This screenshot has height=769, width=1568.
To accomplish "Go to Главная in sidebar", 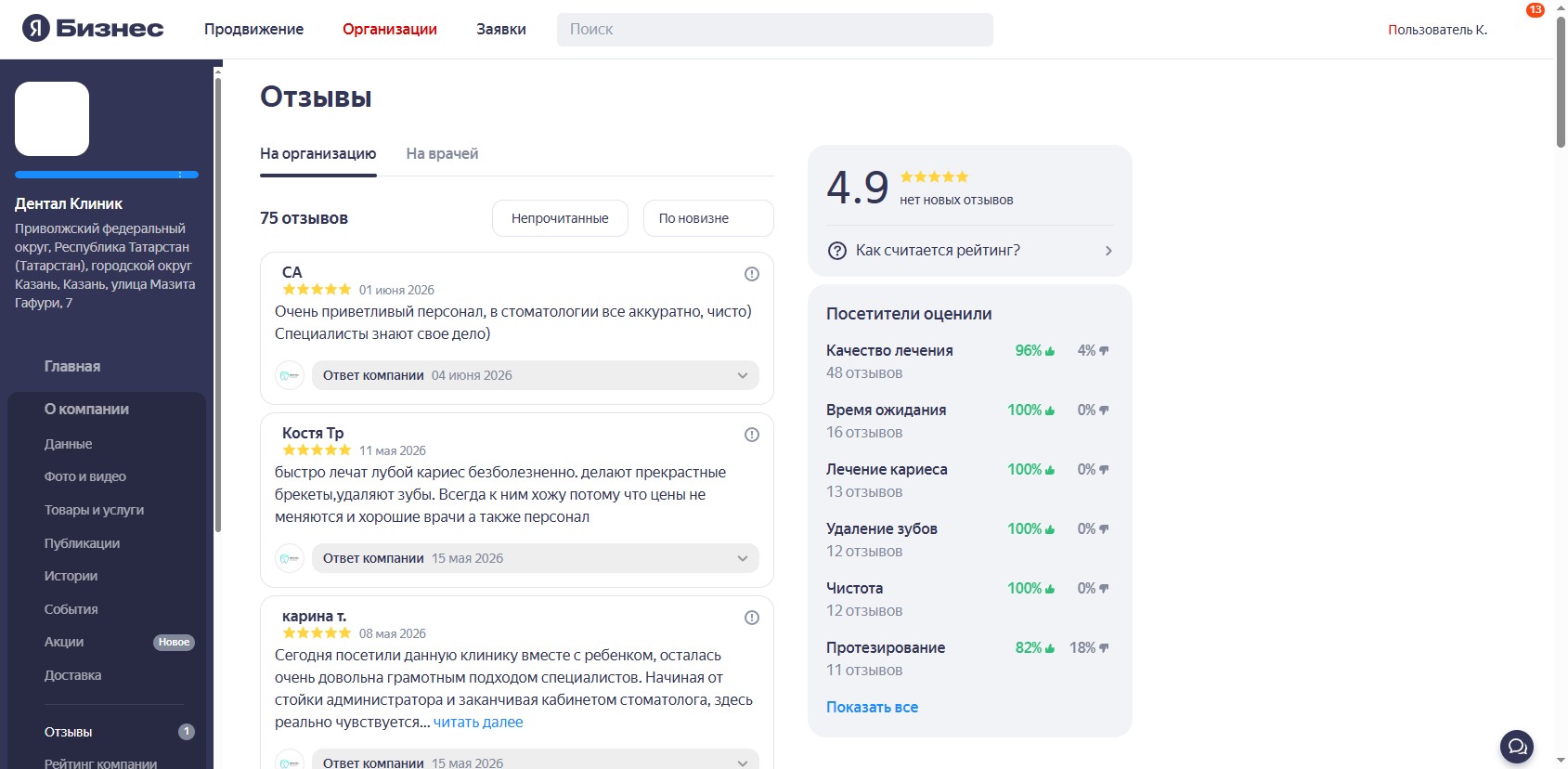I will tap(72, 366).
